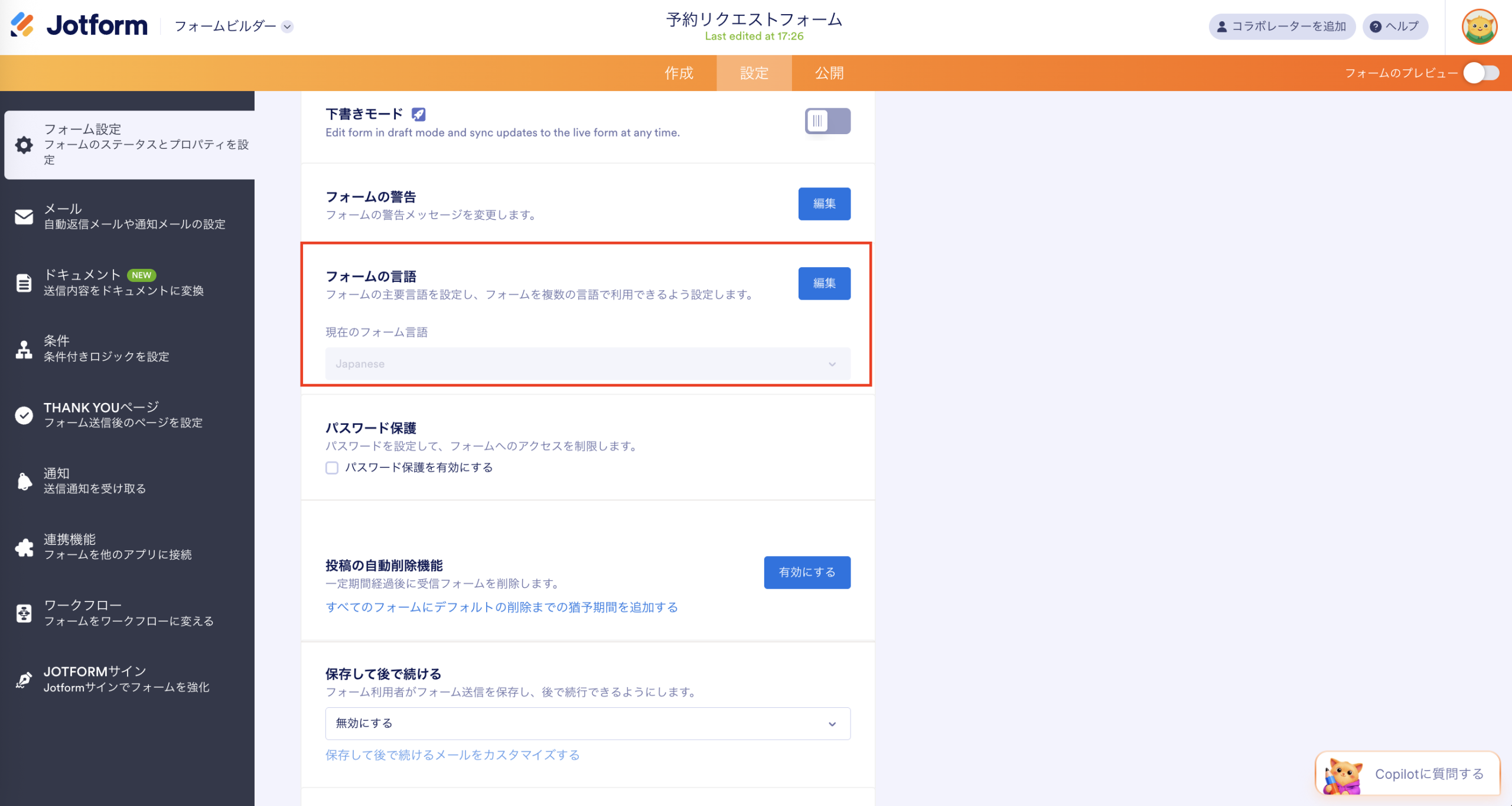The height and width of the screenshot is (806, 1512).
Task: Enable 下書きモード draft mode toggle
Action: tap(827, 121)
